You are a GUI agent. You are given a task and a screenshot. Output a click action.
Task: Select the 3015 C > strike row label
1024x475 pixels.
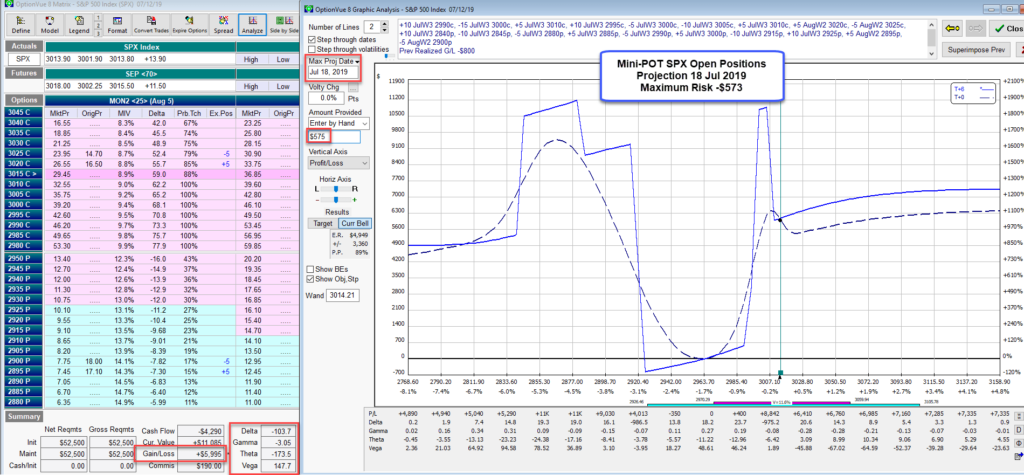(x=25, y=176)
